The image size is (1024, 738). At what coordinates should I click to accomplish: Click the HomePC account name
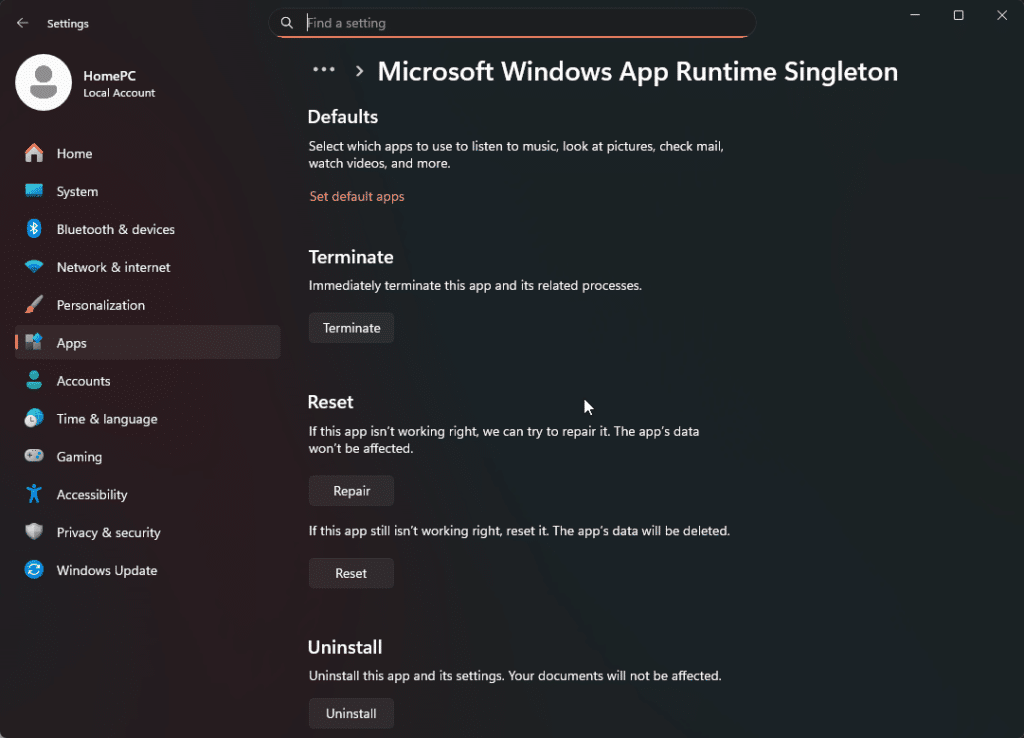(x=110, y=76)
